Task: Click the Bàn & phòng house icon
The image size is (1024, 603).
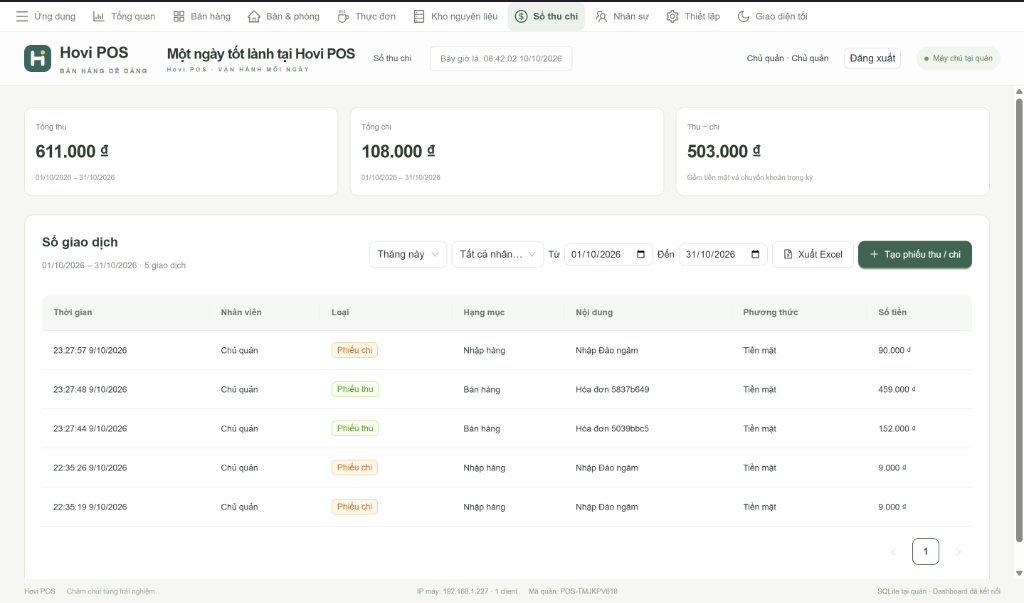Action: point(254,16)
